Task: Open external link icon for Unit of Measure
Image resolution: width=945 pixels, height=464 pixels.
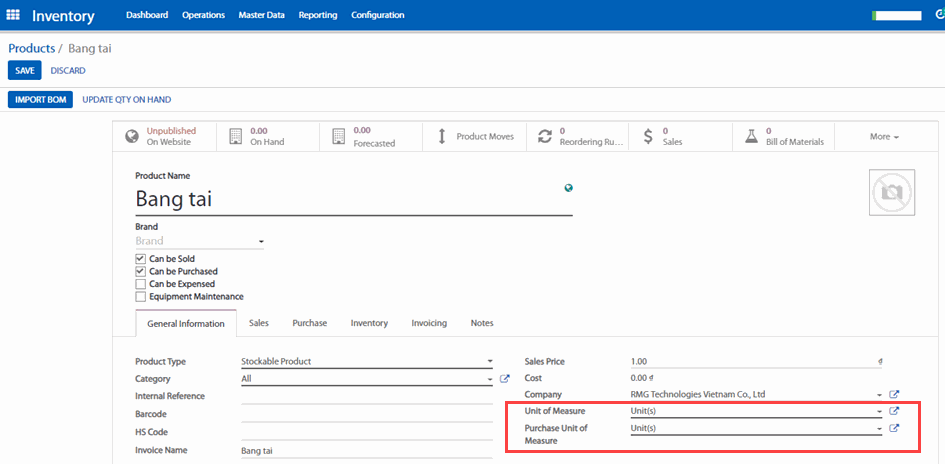Action: click(894, 411)
